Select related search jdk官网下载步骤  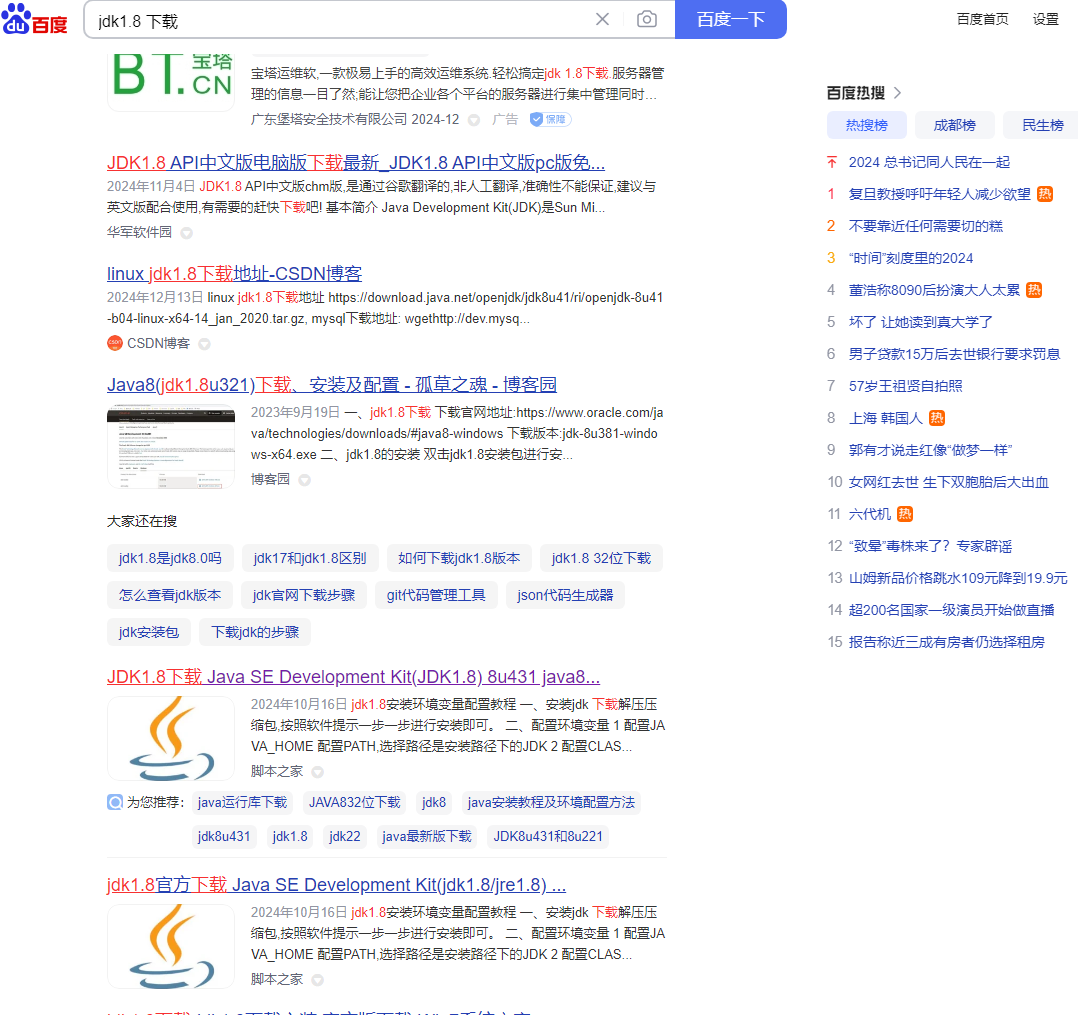pos(303,595)
